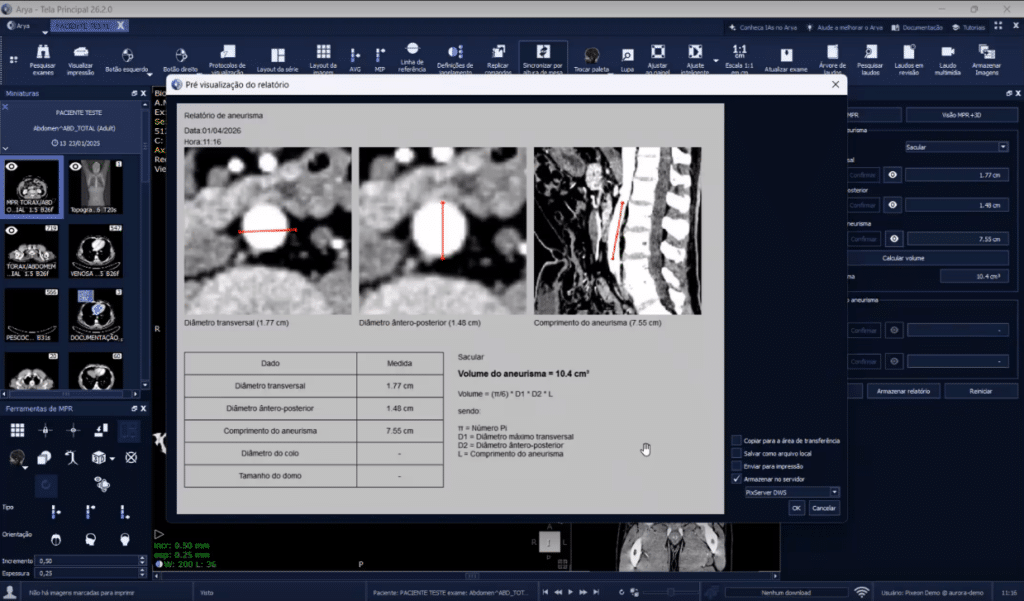Click Armazenar Imagens tool
This screenshot has width=1024, height=601.
[986, 59]
